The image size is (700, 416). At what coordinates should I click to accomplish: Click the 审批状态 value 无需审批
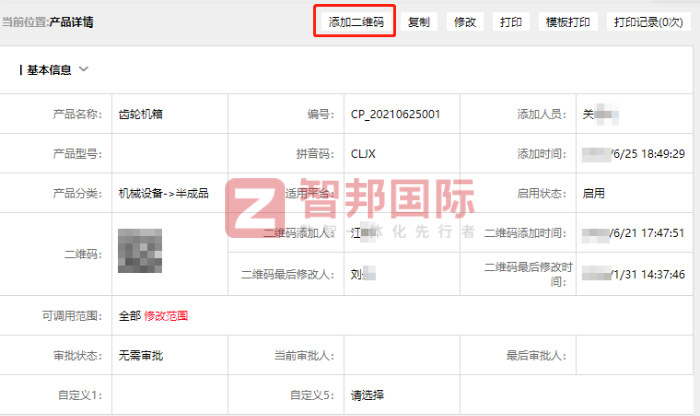pos(141,355)
